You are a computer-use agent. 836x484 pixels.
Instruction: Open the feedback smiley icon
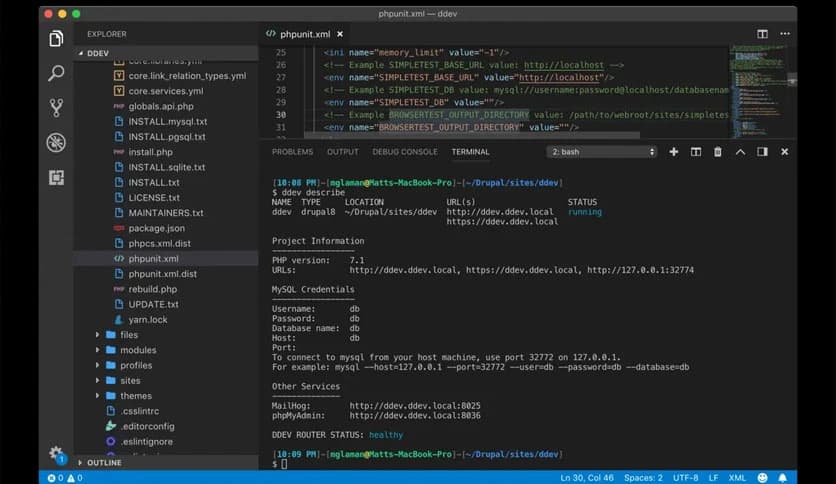point(762,478)
